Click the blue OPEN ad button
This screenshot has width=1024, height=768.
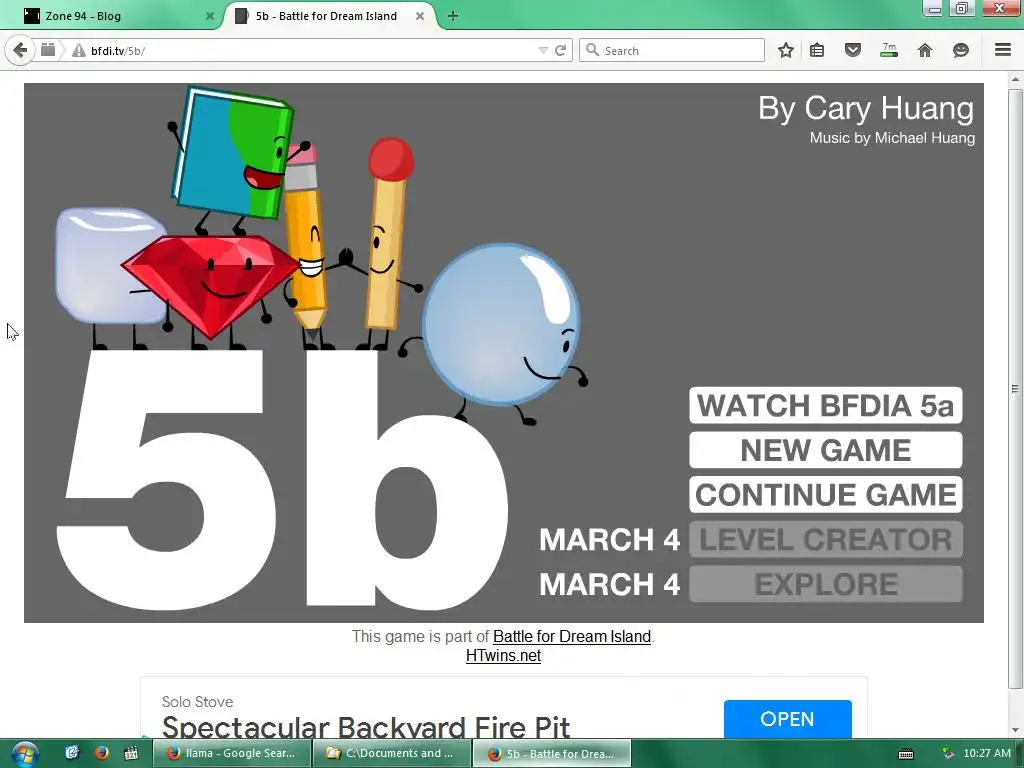coord(788,719)
